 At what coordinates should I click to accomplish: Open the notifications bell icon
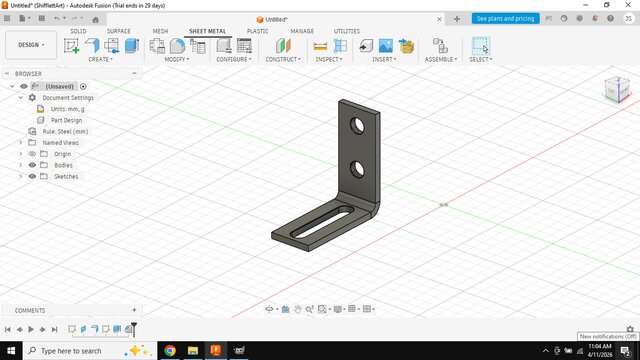(595, 18)
